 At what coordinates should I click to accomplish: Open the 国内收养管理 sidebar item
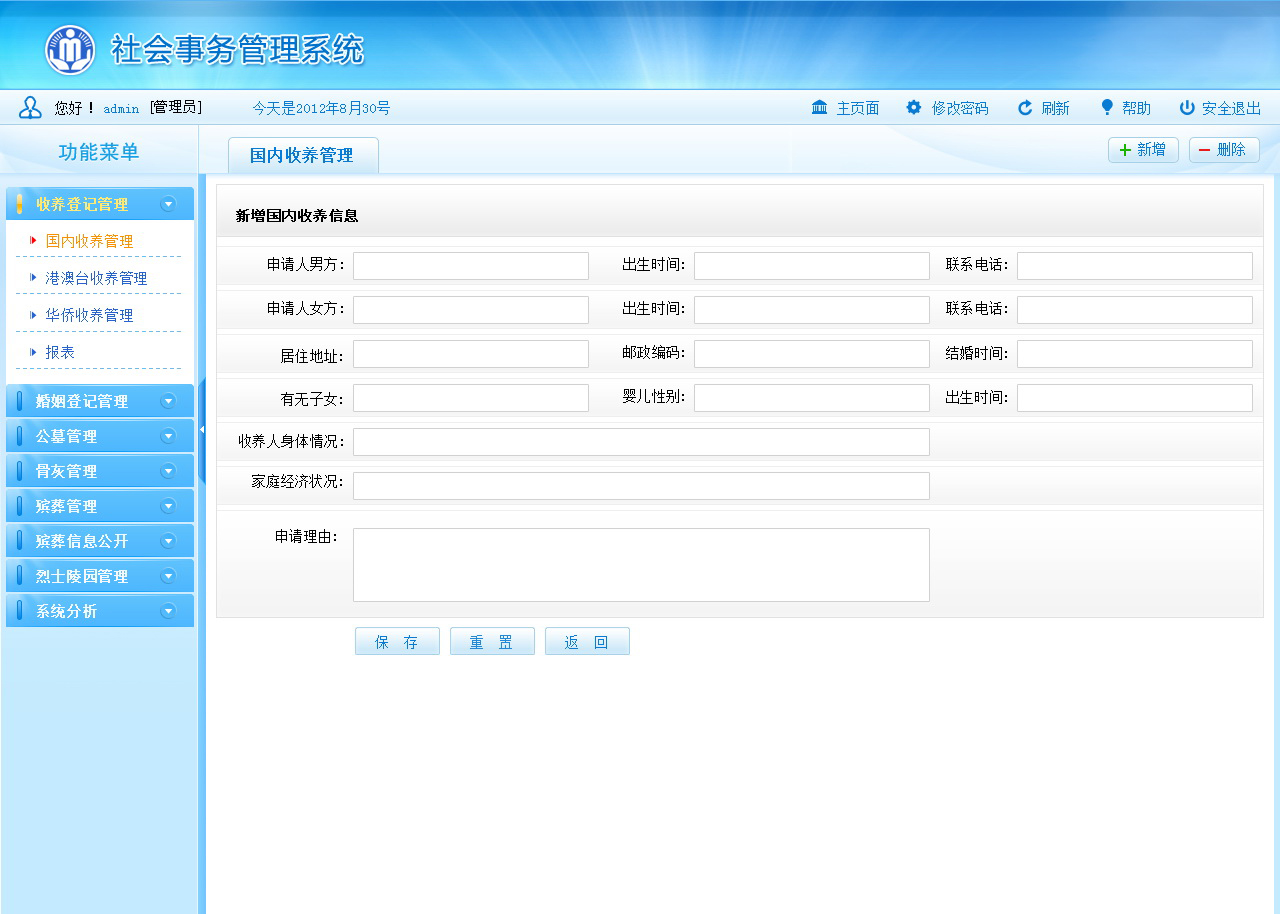coord(89,241)
